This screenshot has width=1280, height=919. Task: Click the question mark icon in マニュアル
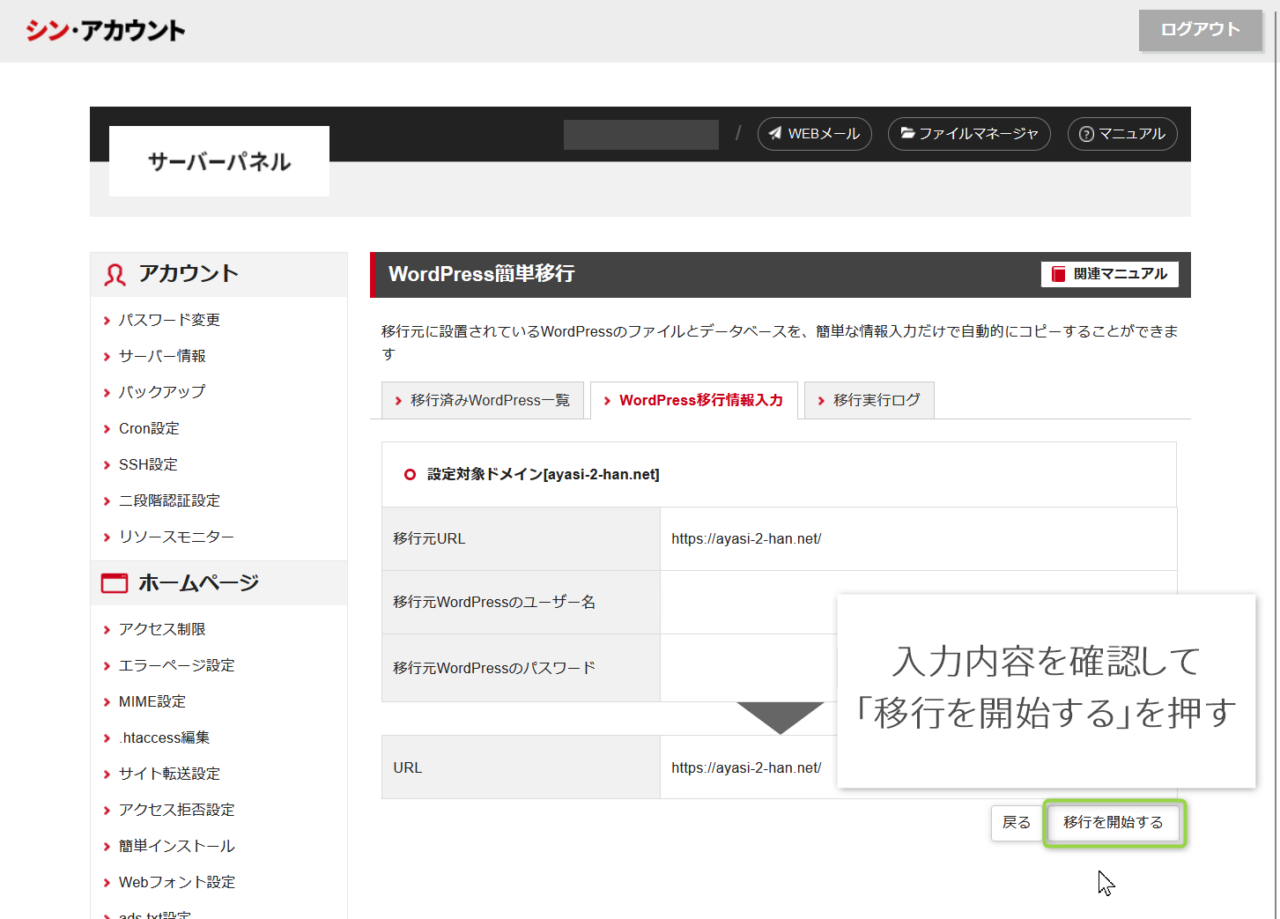click(x=1087, y=134)
